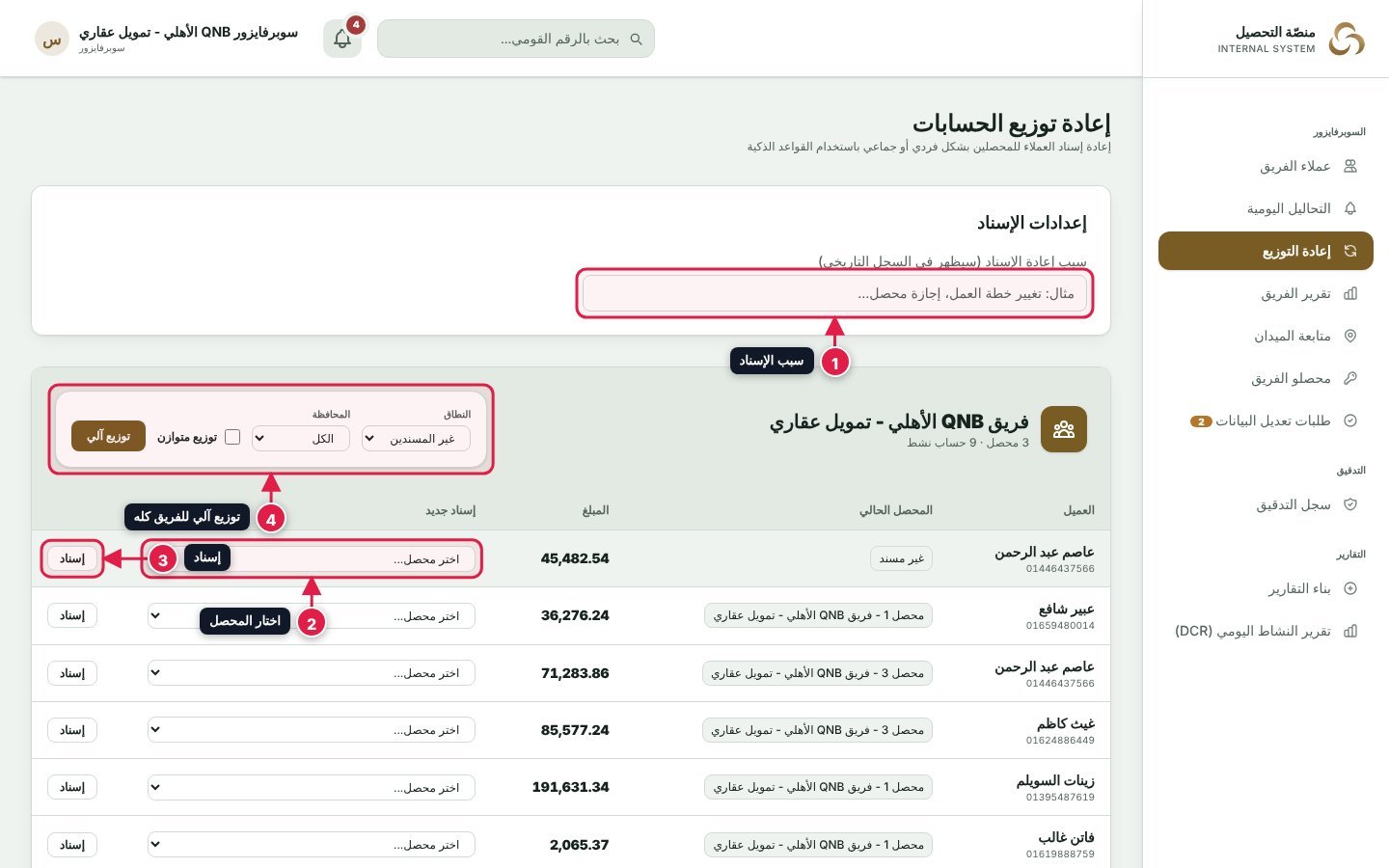Click the bell icon beside التحاليل اليومية
1389x868 pixels.
pyautogui.click(x=1350, y=208)
